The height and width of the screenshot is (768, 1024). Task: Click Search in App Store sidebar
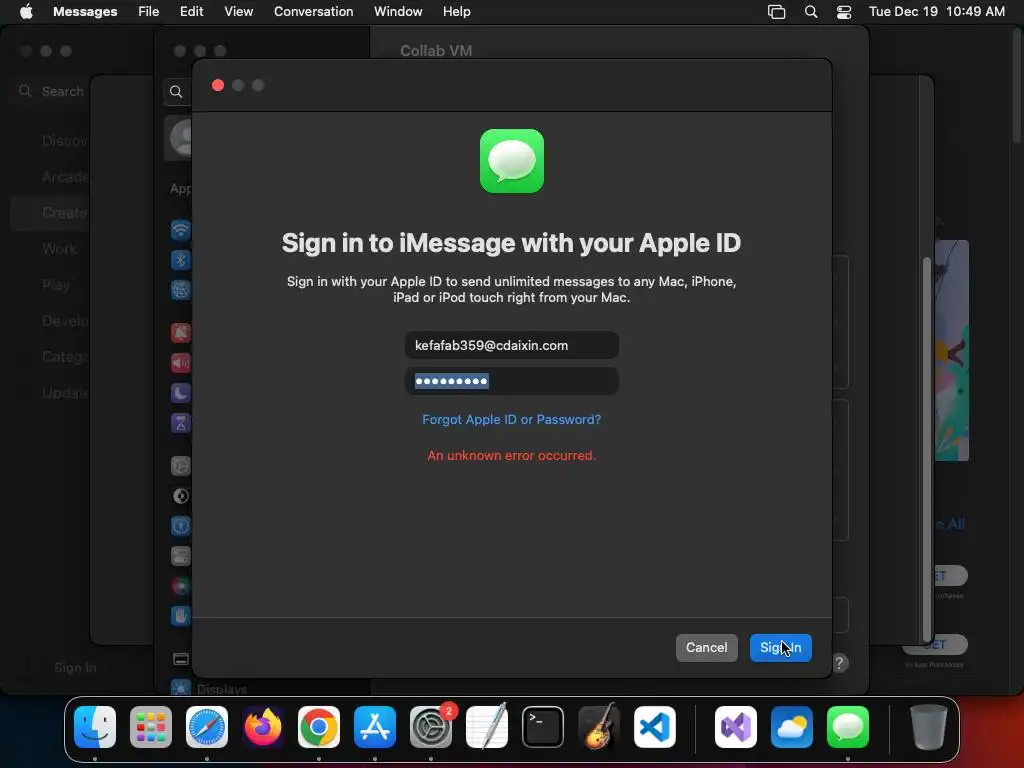click(x=52, y=91)
